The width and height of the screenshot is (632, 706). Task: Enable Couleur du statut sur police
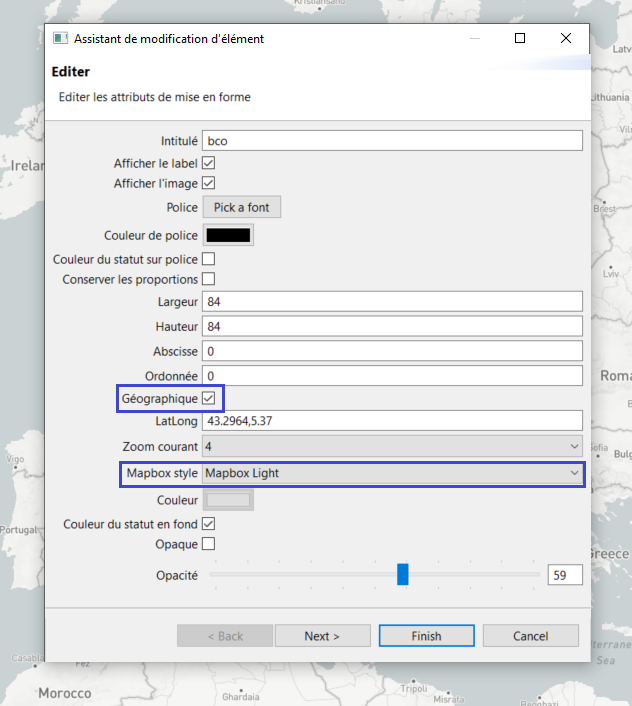pos(209,259)
